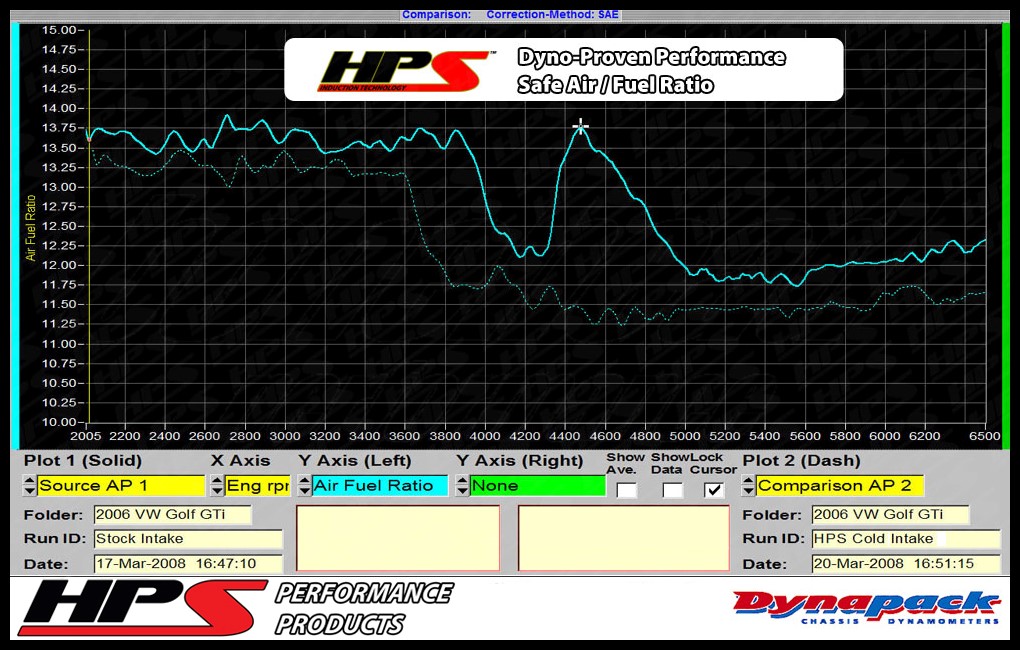Click the stepper arrows beside Eng rpm
Image resolution: width=1020 pixels, height=650 pixels.
coord(217,485)
